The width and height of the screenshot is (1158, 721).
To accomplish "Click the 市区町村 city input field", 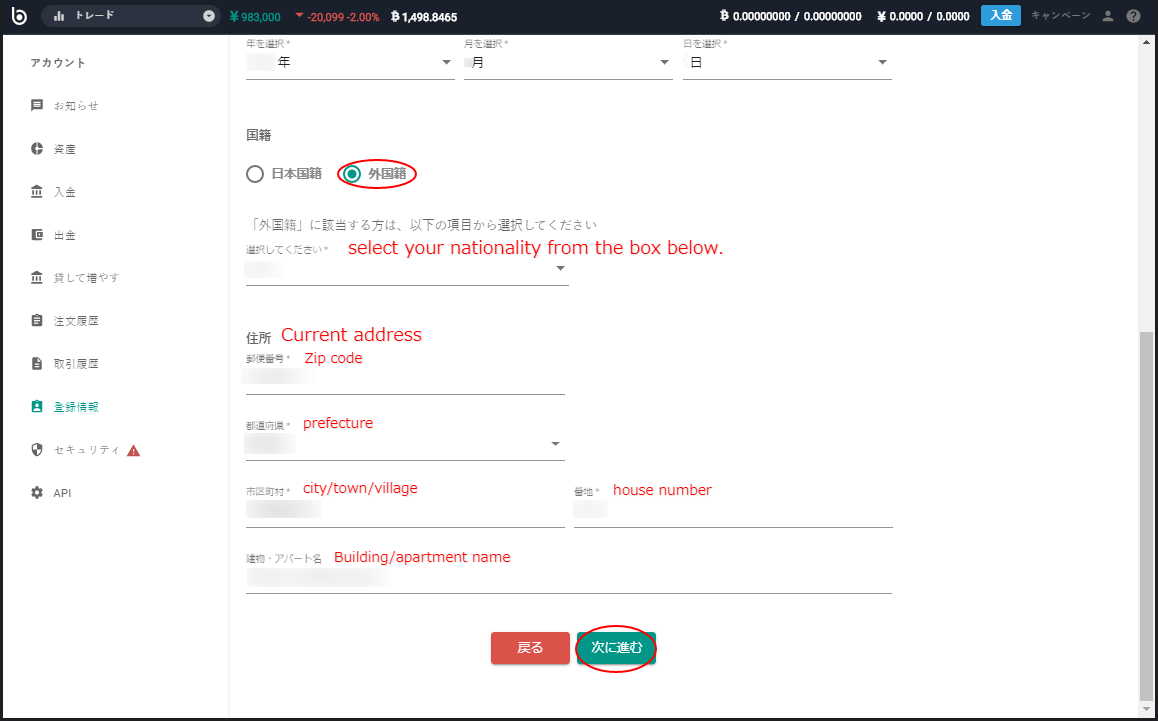I will [x=405, y=510].
